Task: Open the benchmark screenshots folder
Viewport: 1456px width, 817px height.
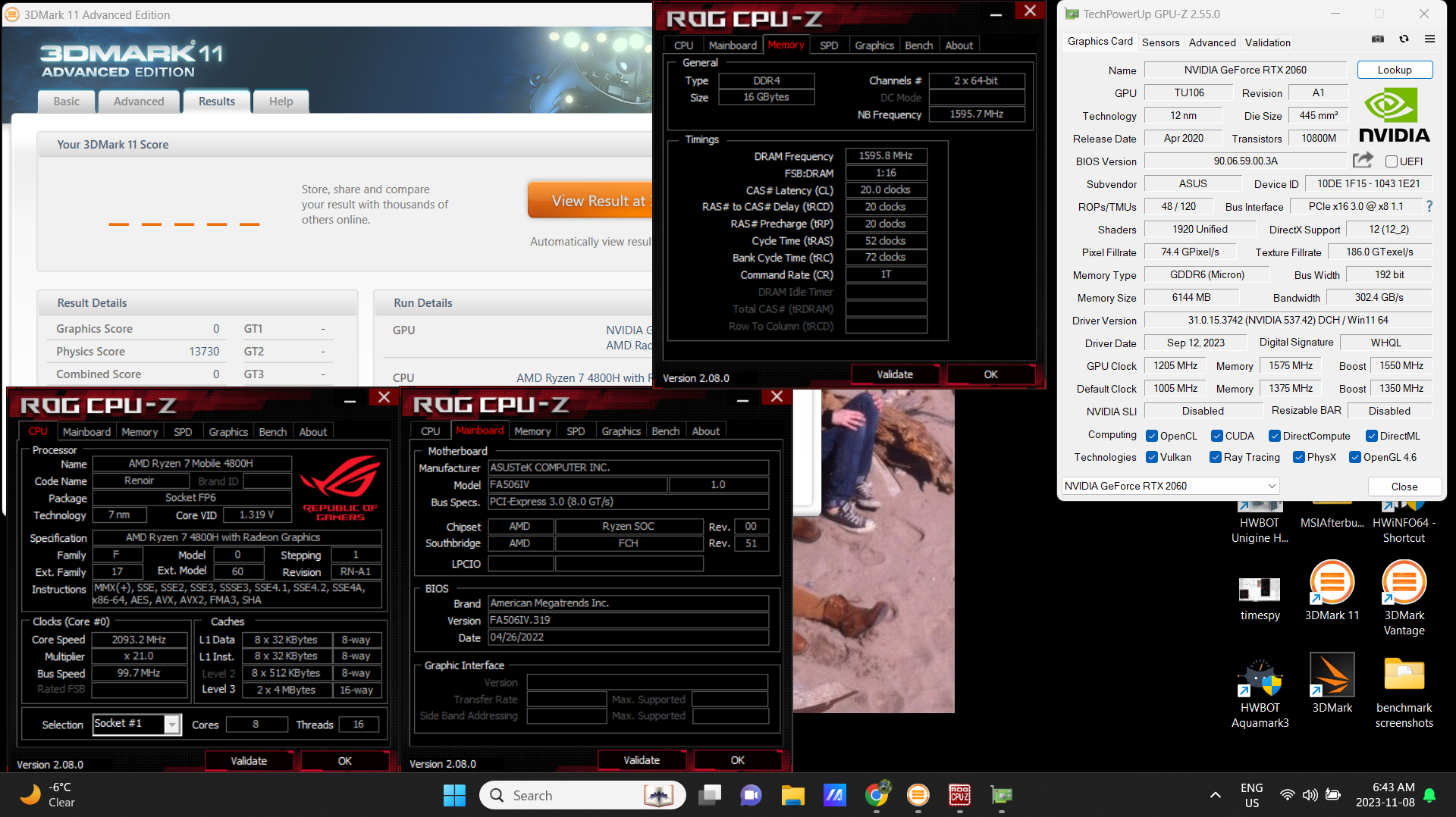Action: point(1404,693)
